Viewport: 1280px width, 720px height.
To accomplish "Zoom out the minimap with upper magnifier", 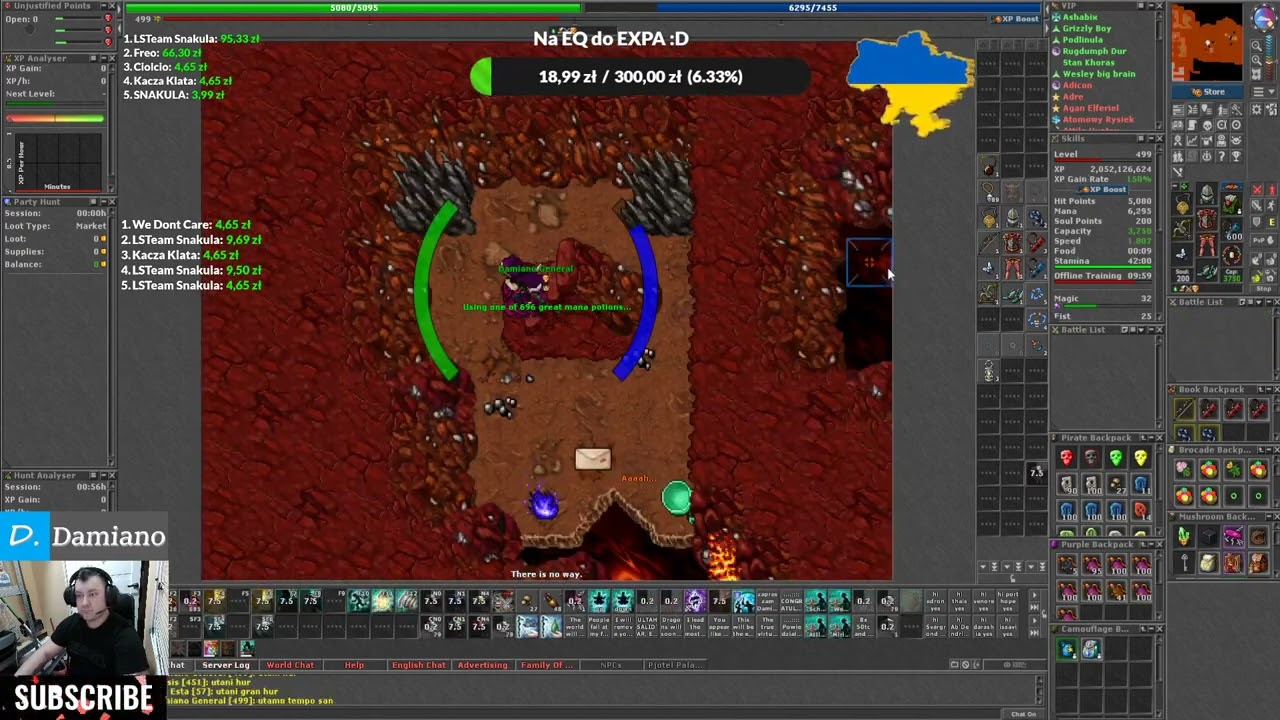I will pos(1257,45).
